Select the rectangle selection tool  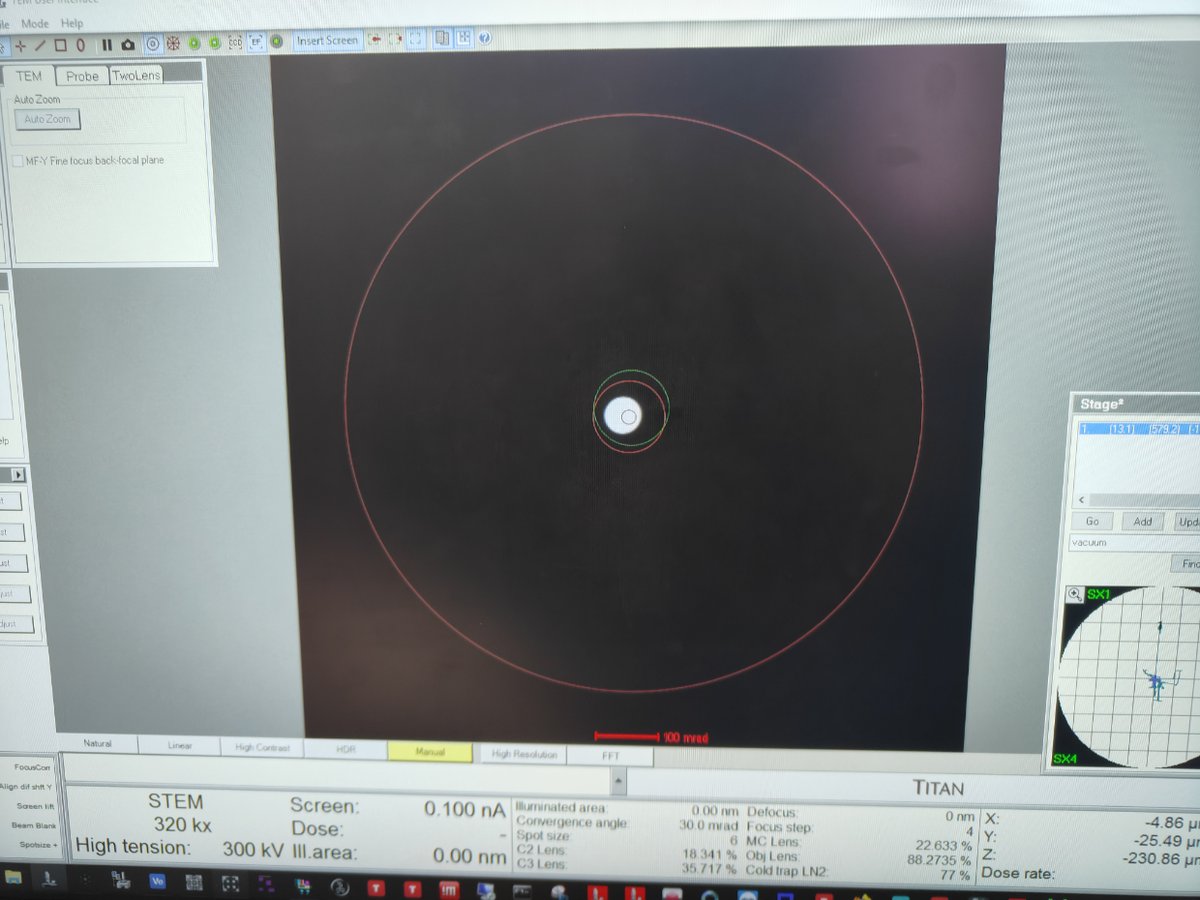61,44
